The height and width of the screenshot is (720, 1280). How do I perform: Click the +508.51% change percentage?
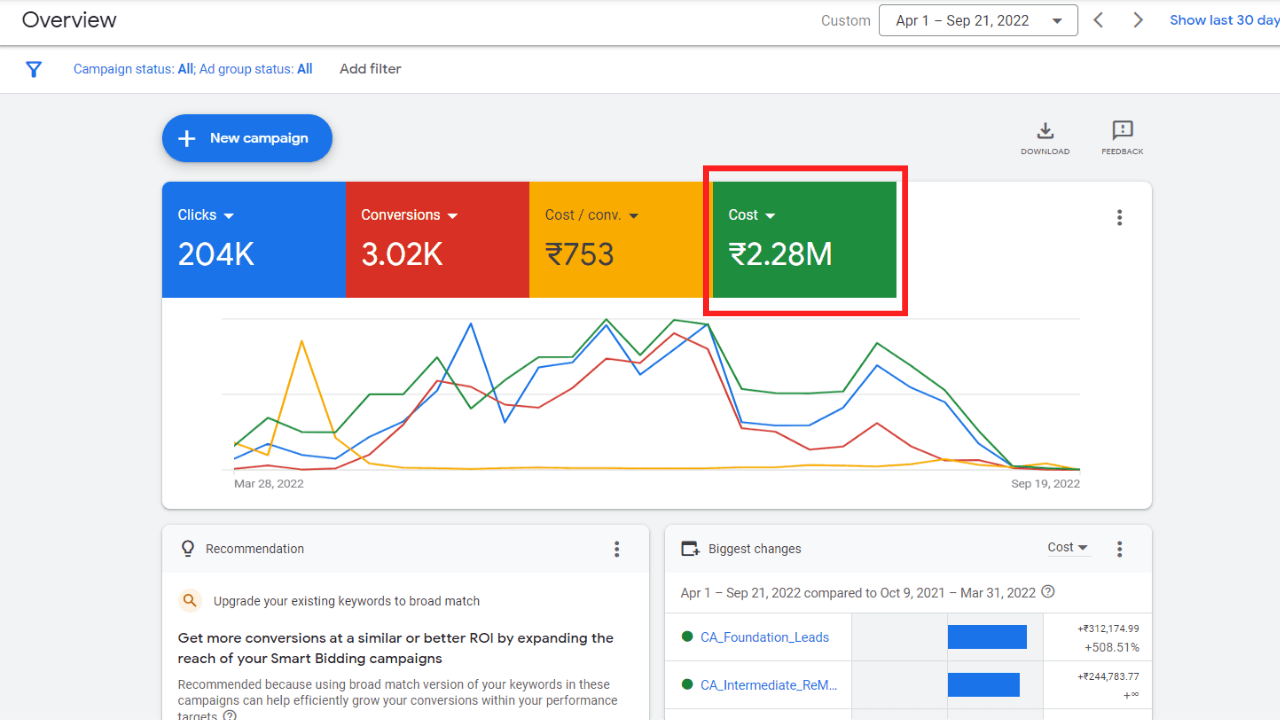1112,647
